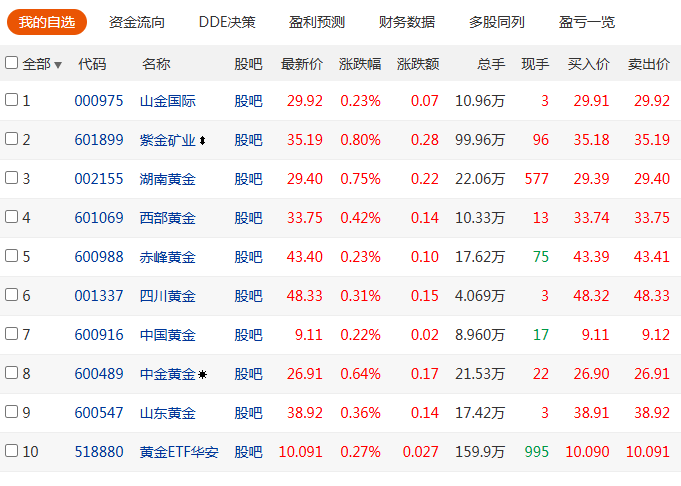Open the 湖南黄金 stock name link
Image resolution: width=681 pixels, height=486 pixels.
168,179
